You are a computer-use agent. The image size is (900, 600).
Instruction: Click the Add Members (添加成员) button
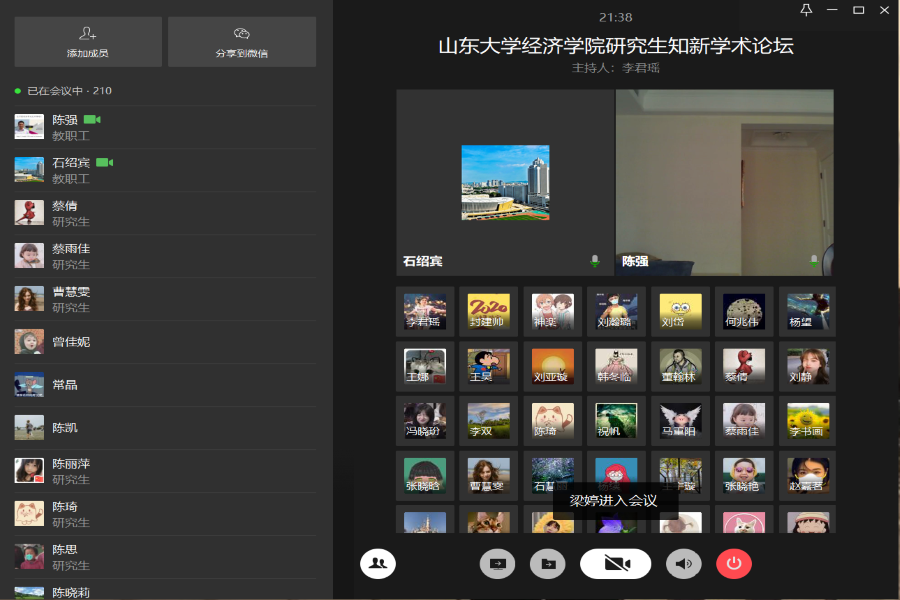(x=88, y=42)
